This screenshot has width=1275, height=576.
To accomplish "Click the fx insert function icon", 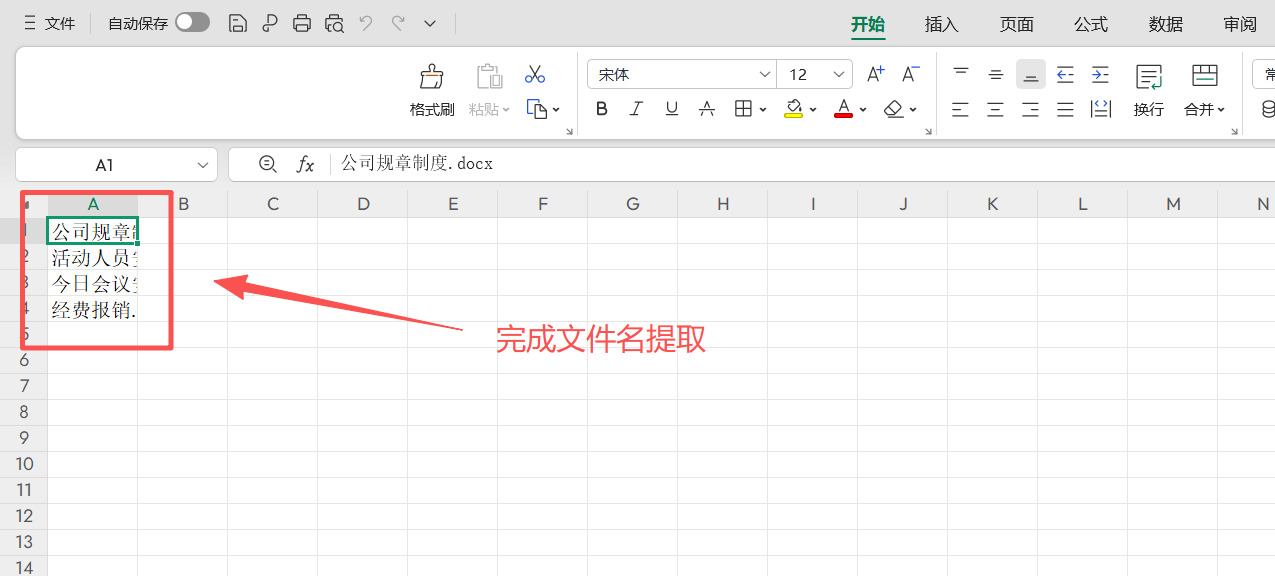I will 305,164.
